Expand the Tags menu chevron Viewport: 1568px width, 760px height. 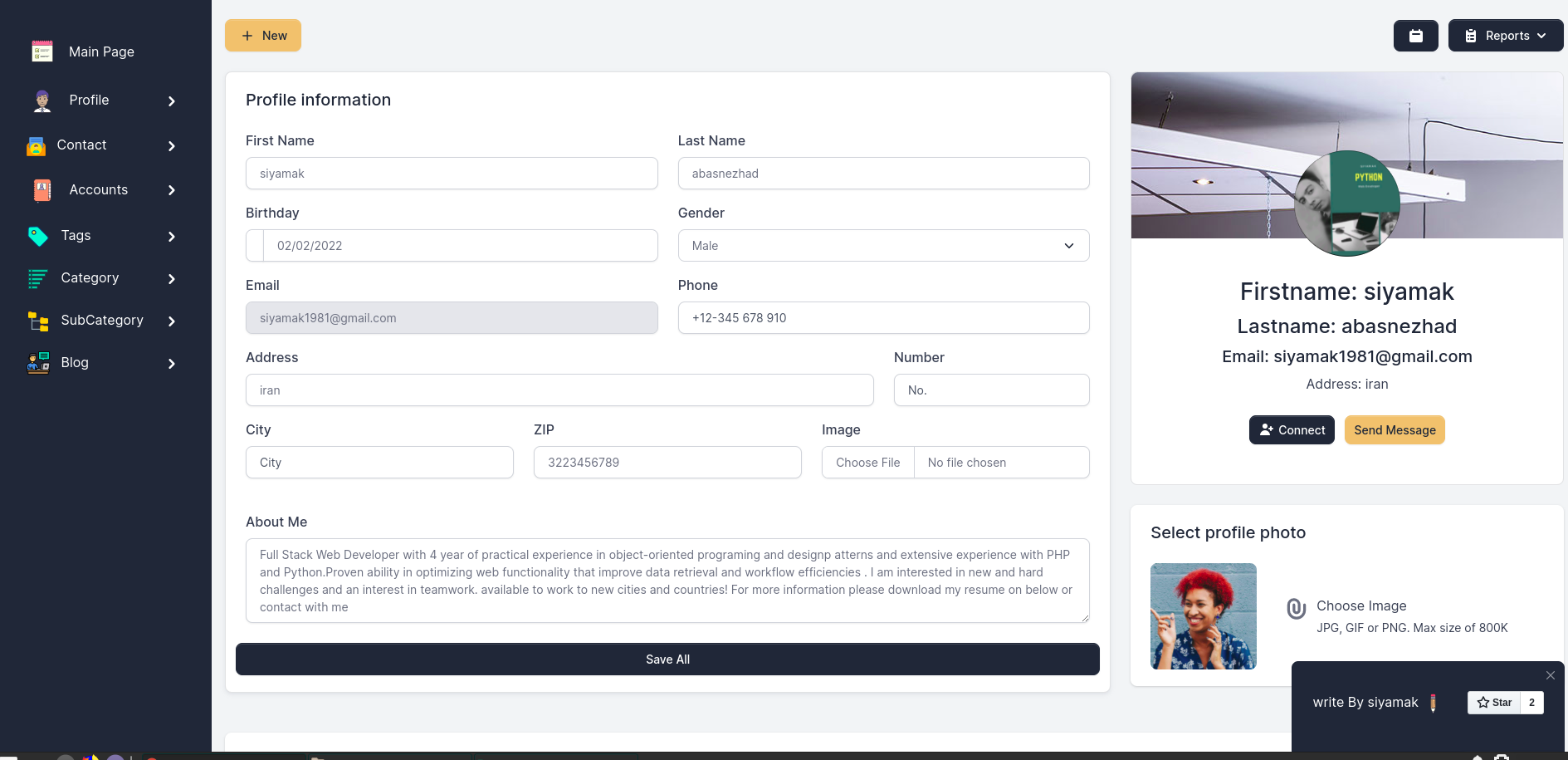pyautogui.click(x=172, y=237)
